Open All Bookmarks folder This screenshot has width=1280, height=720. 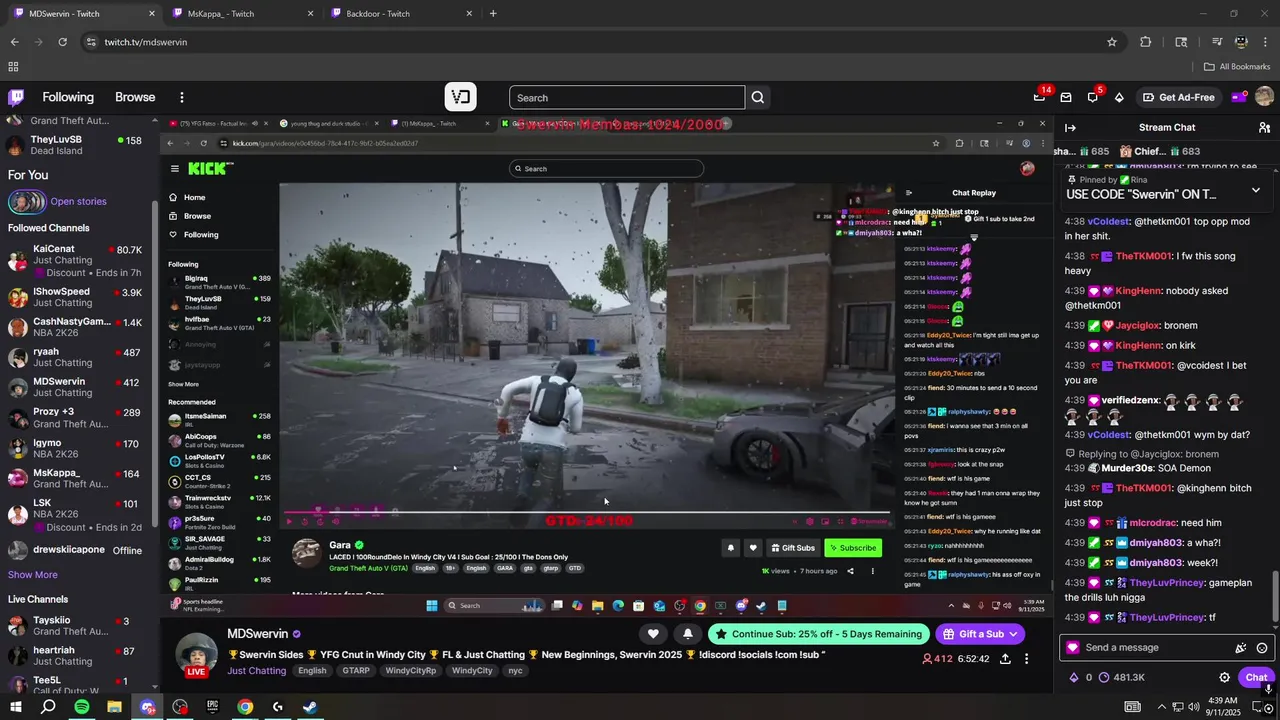click(1237, 67)
